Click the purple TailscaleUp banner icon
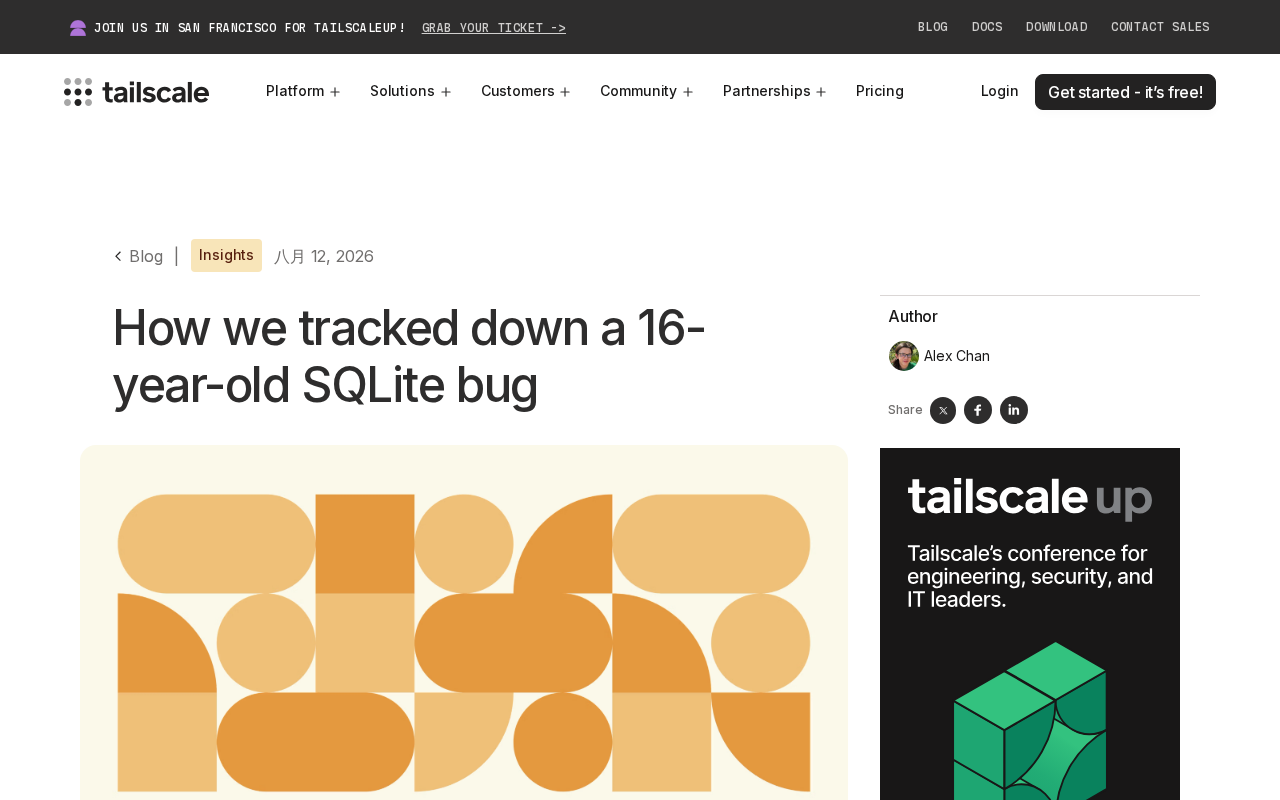Viewport: 1280px width, 800px height. [x=78, y=28]
